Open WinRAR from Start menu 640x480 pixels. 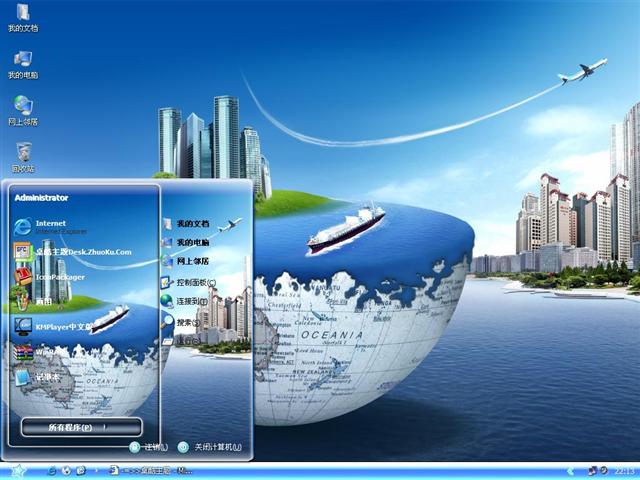pyautogui.click(x=40, y=352)
